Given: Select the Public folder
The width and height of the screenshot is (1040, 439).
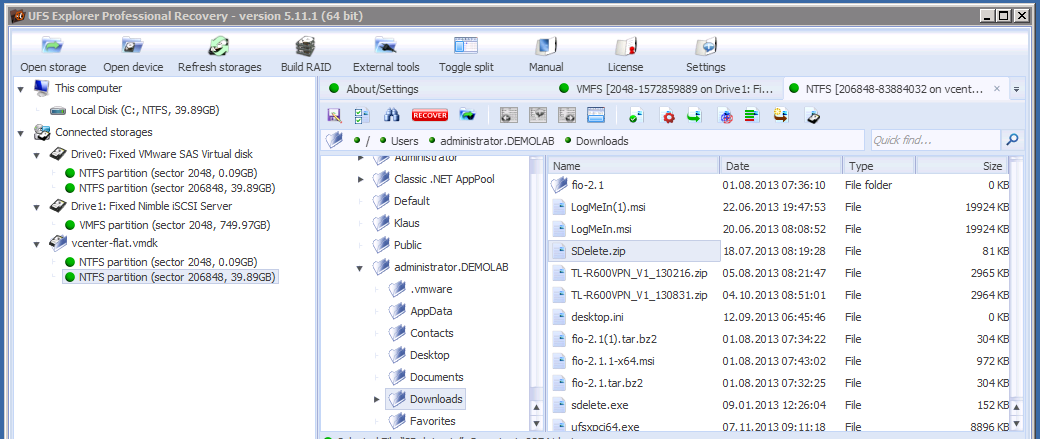Looking at the screenshot, I should [x=408, y=245].
